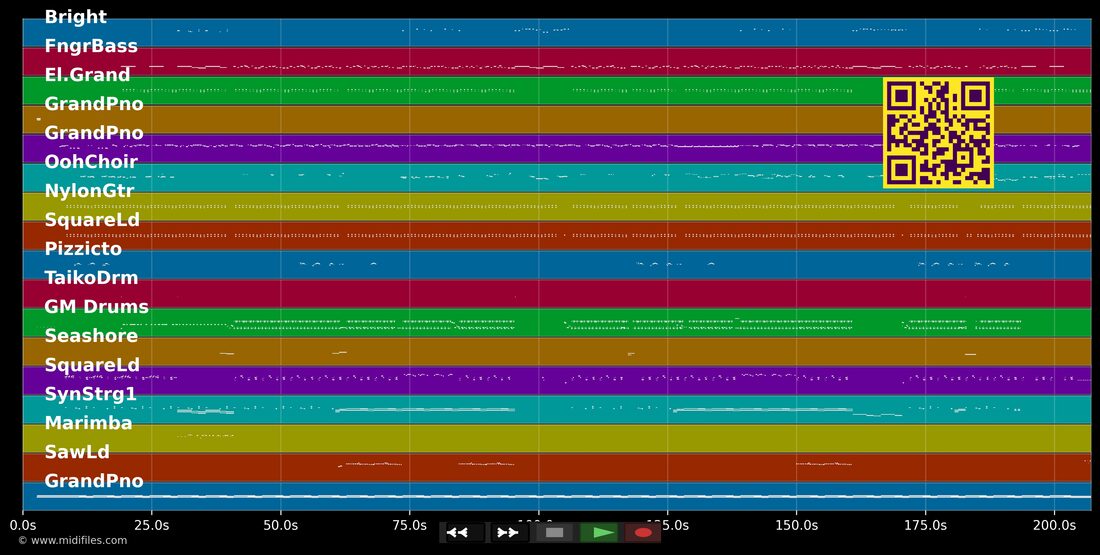This screenshot has width=1100, height=555.
Task: Select the NylonGtr track label
Action: [x=89, y=191]
